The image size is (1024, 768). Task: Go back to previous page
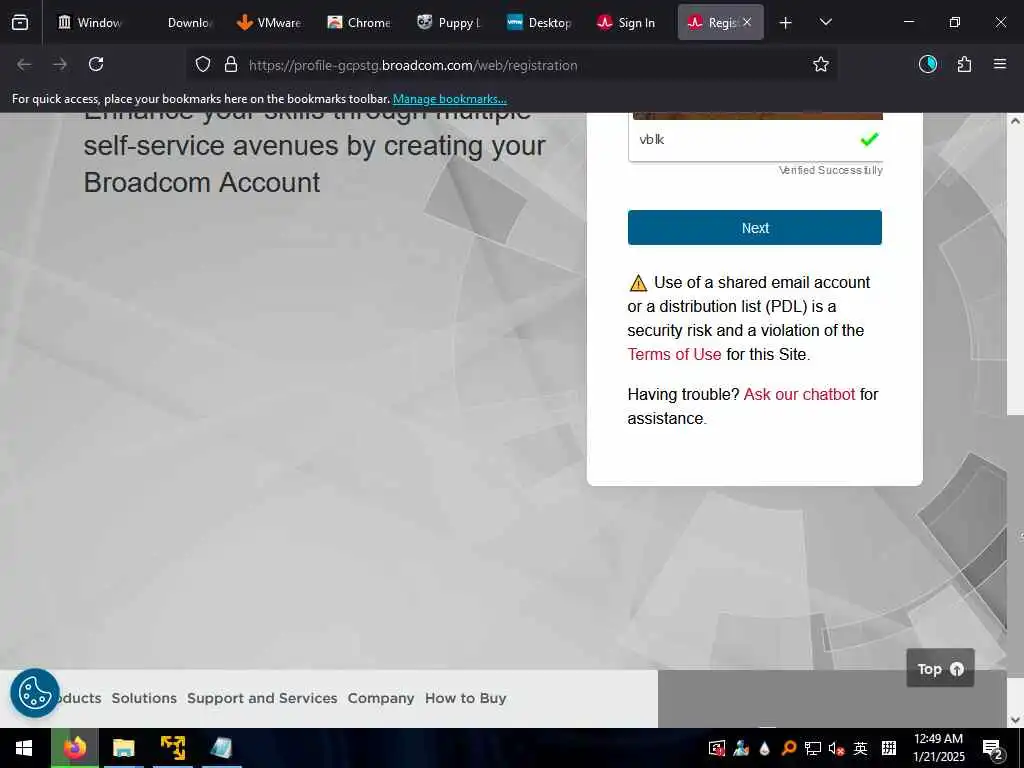(x=24, y=64)
